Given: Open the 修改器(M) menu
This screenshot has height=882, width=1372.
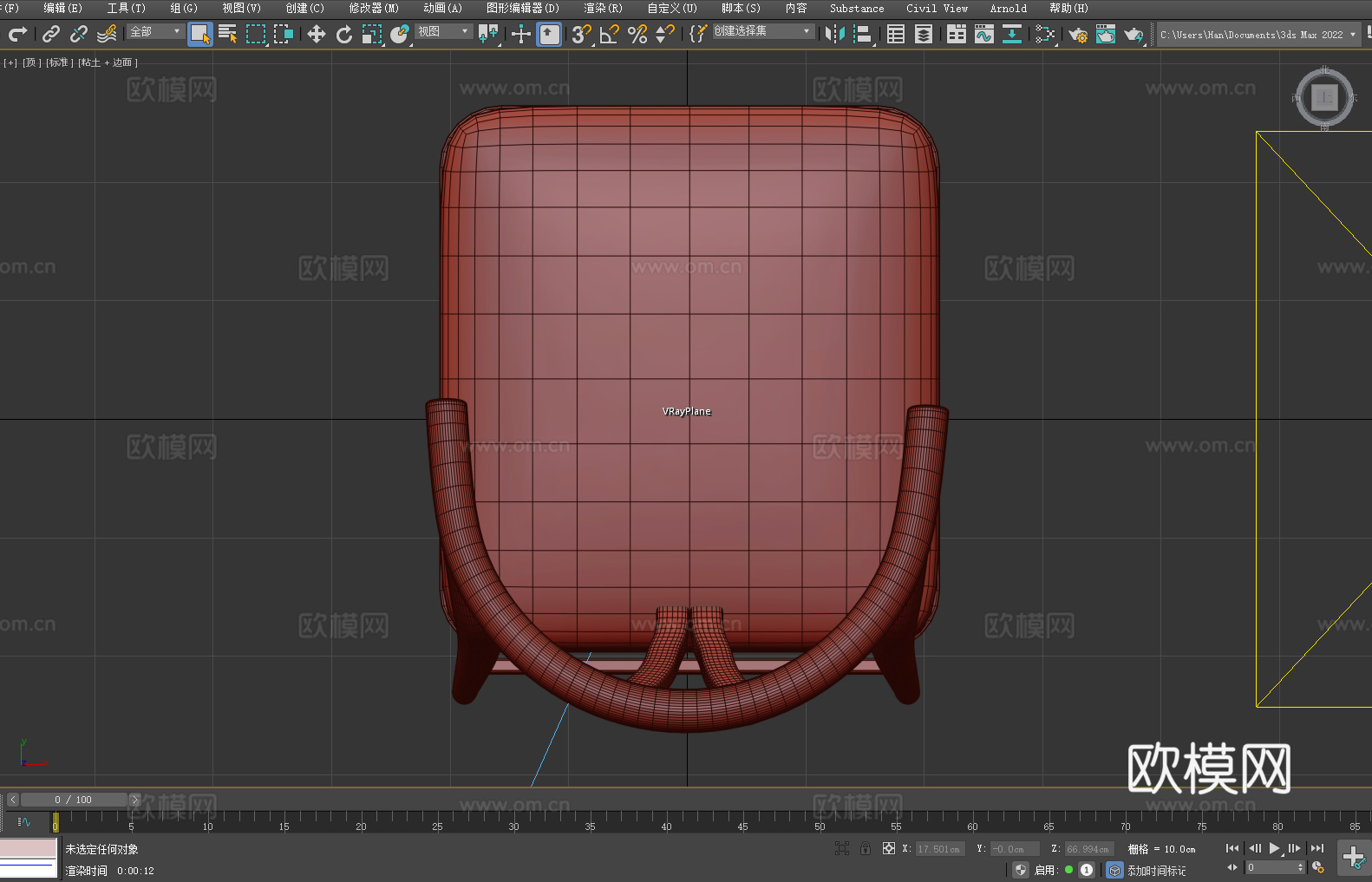Looking at the screenshot, I should point(374,8).
